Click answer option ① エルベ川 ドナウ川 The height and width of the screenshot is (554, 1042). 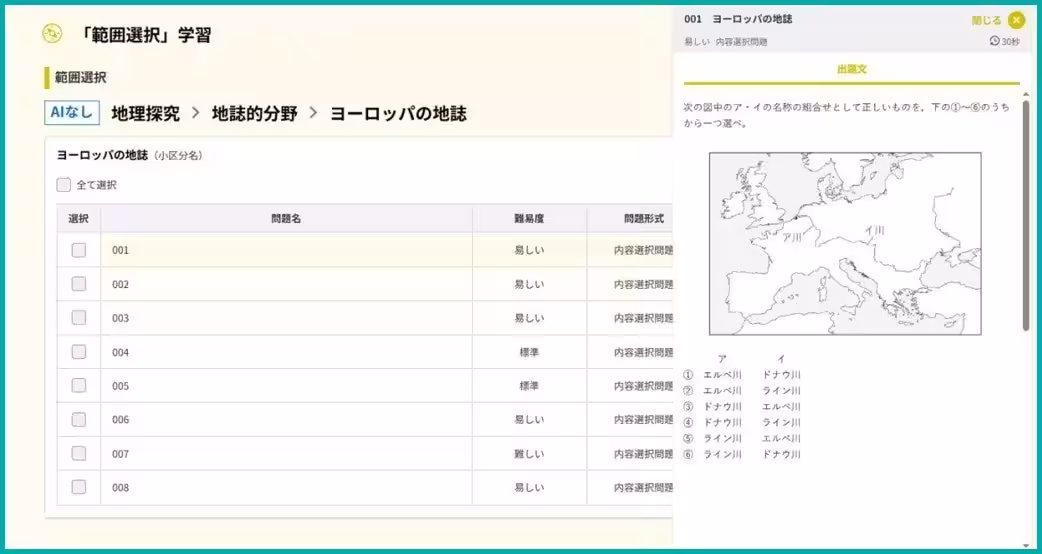click(x=742, y=375)
